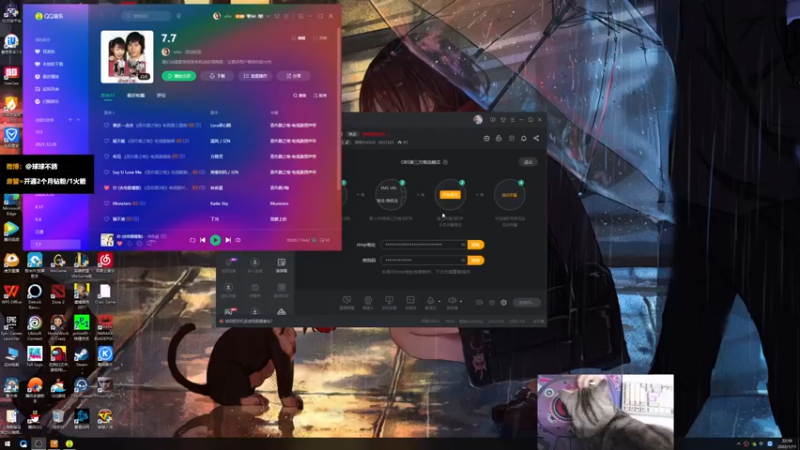The width and height of the screenshot is (800, 450).
Task: Open recently played item in sidebar
Action: [x=47, y=77]
